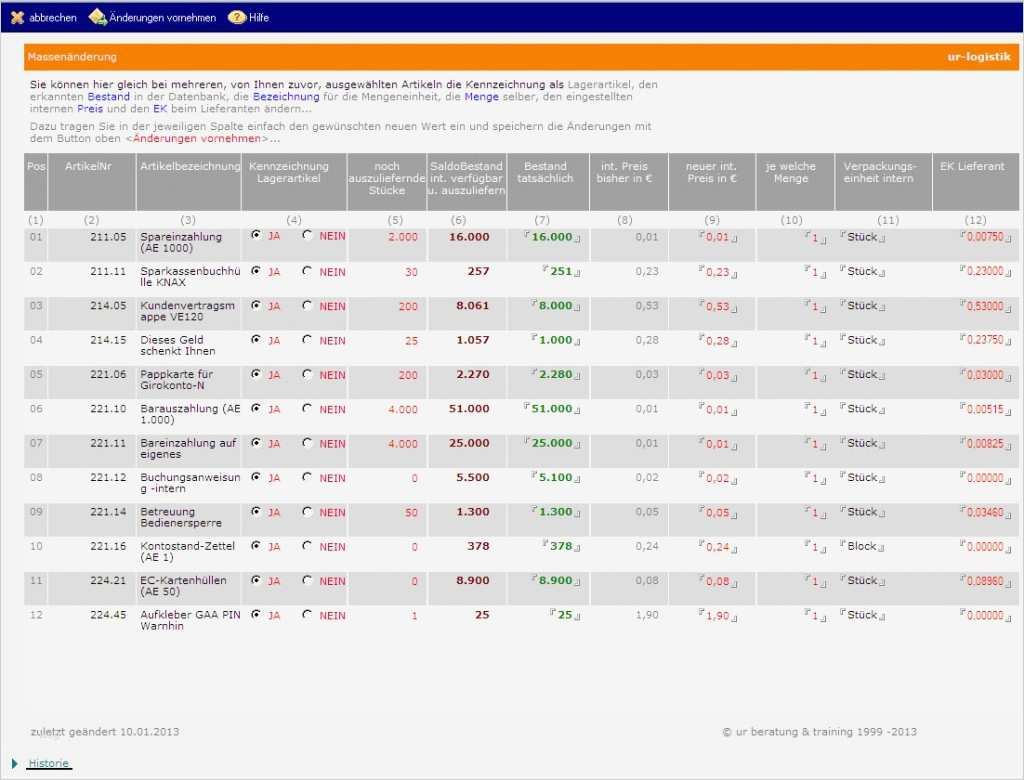This screenshot has width=1024, height=780.
Task: Click the Hilfe text button
Action: coord(259,18)
